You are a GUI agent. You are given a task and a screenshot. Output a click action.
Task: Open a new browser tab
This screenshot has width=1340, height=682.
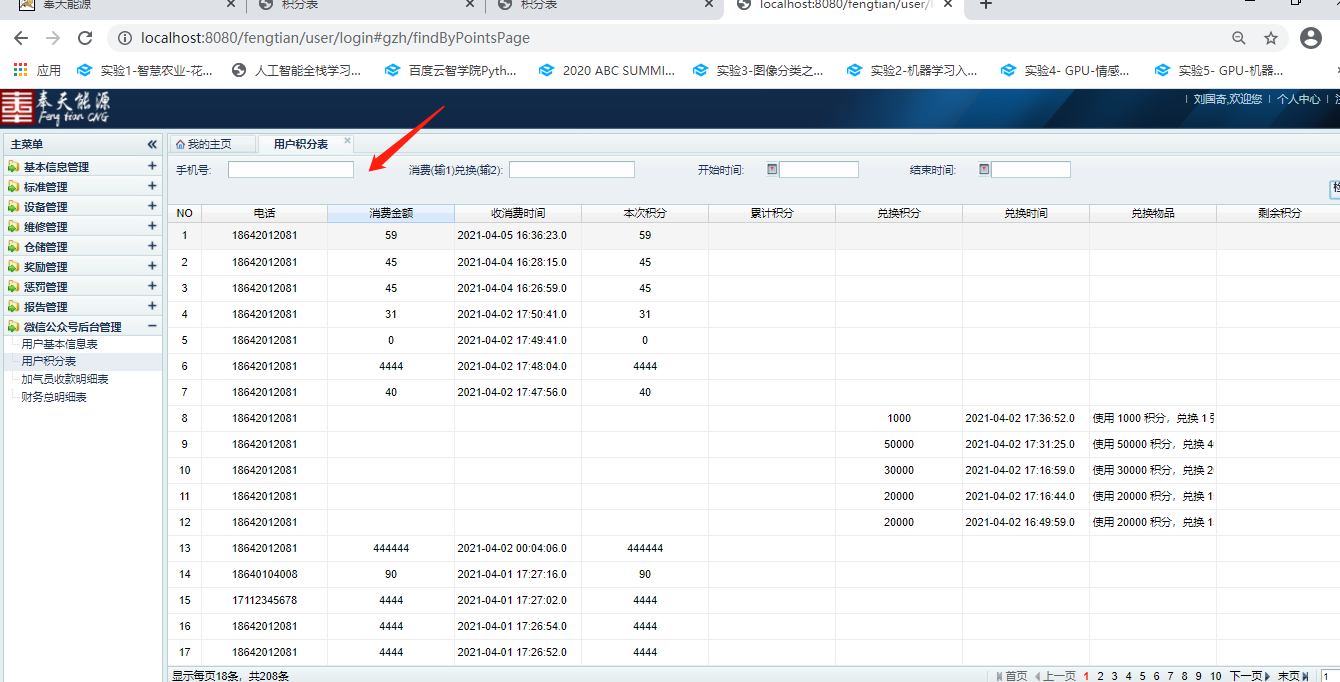pos(985,5)
